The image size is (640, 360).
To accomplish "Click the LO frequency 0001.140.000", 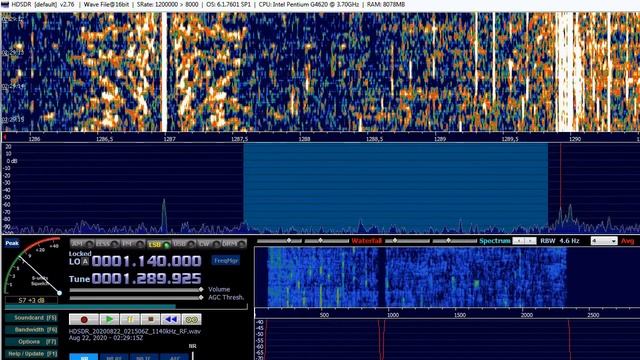I will click(147, 261).
